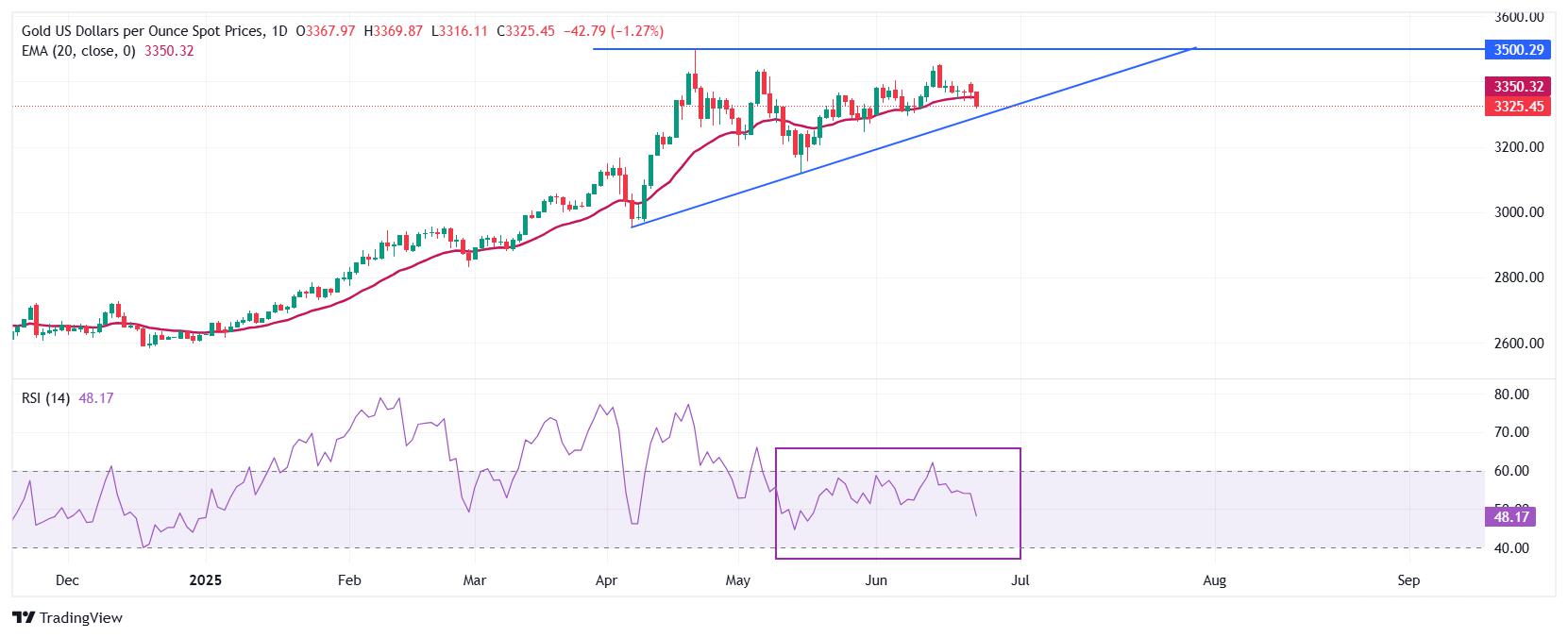Click the 3200.00 price axis label

[x=1519, y=147]
